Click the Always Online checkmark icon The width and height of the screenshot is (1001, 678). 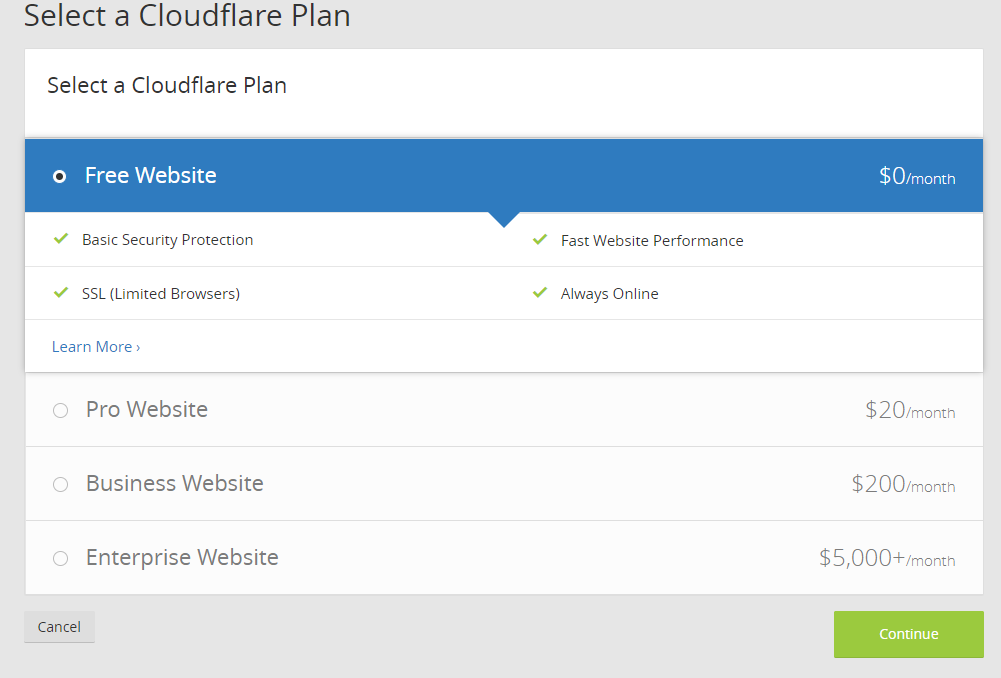point(540,293)
